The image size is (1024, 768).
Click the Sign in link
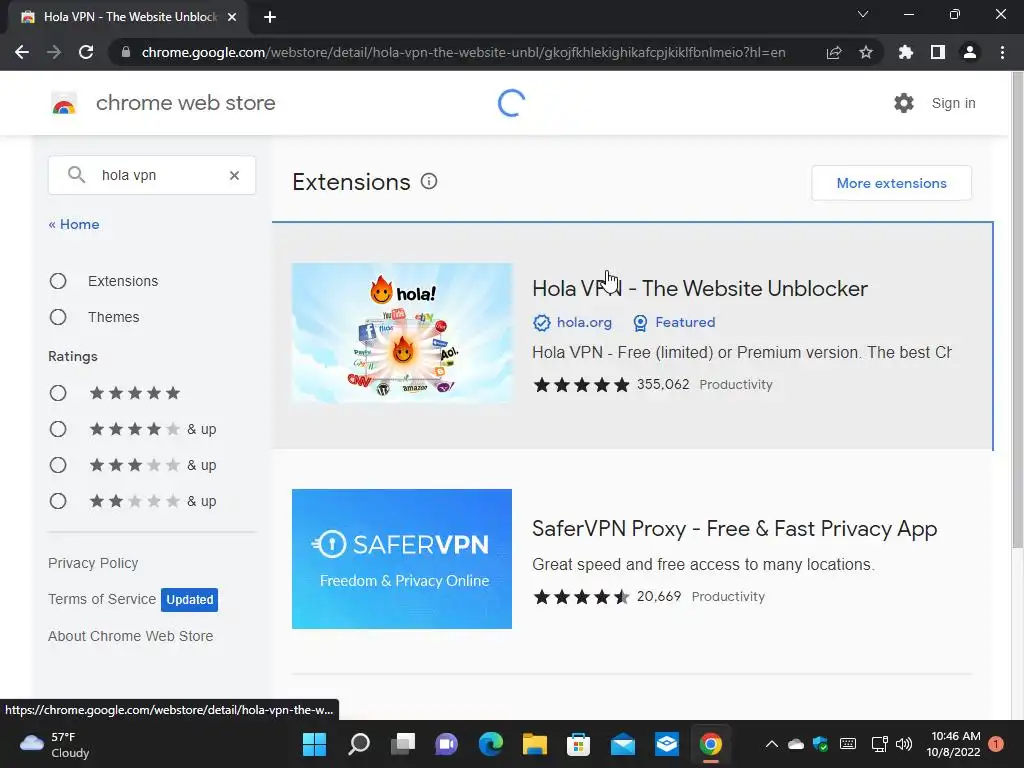coord(953,103)
